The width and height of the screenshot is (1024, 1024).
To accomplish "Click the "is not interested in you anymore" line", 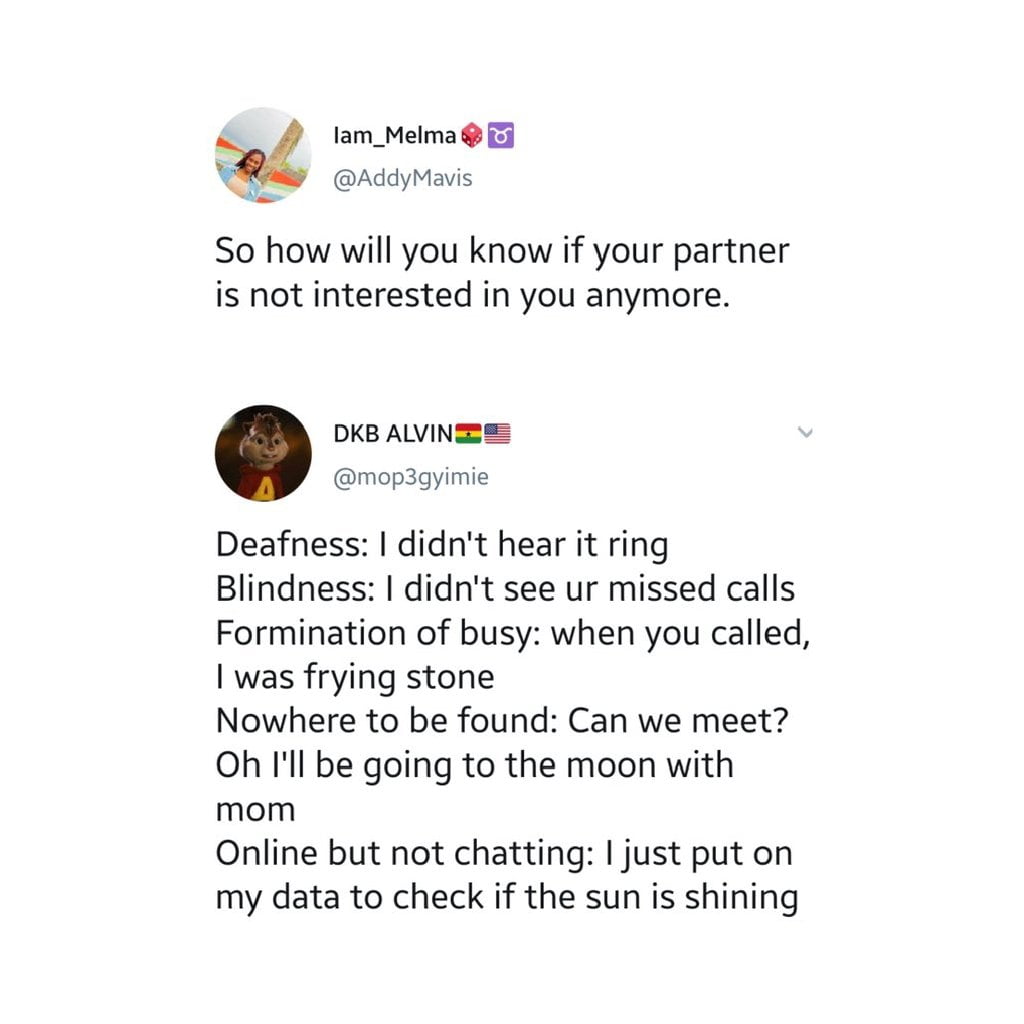I will (467, 296).
